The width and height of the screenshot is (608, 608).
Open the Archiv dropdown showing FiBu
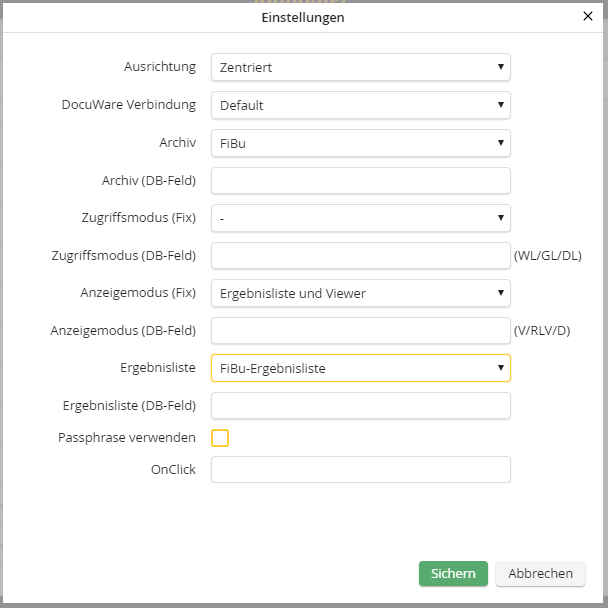click(x=360, y=143)
